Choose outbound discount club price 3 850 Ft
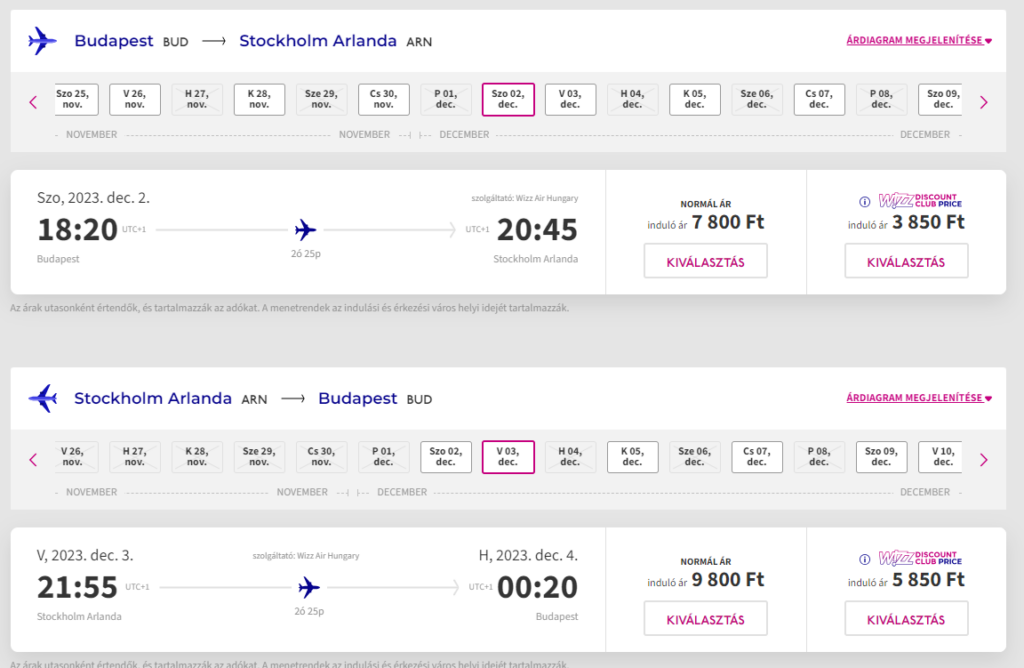1024x668 pixels. pyautogui.click(x=906, y=261)
